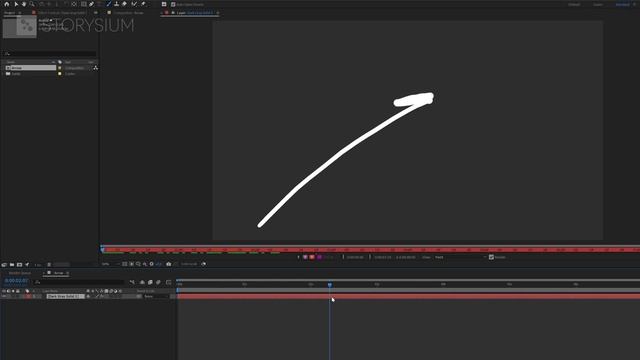Select the Pen tool
The width and height of the screenshot is (640, 360).
91,4
